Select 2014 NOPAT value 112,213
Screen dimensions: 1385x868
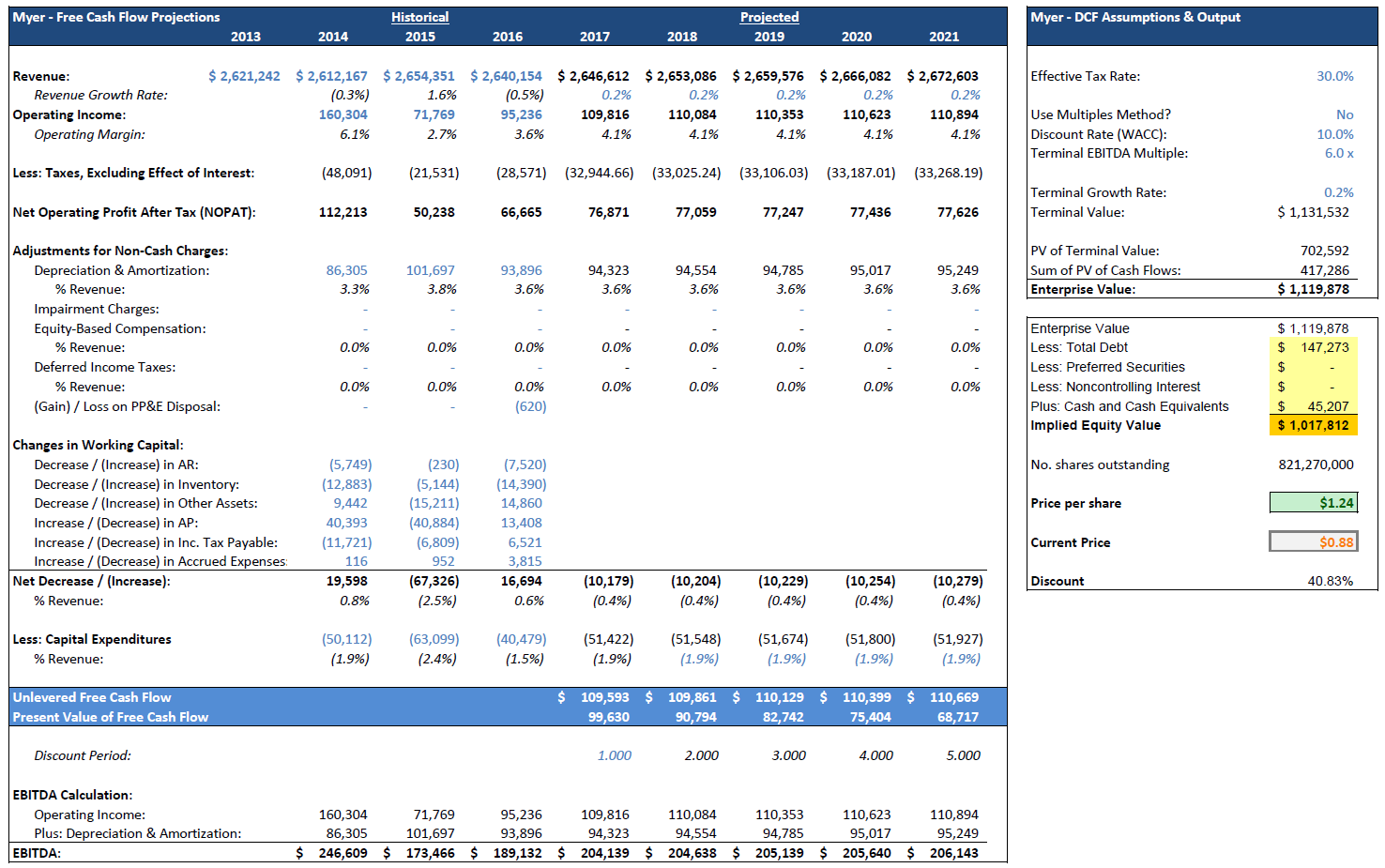pos(342,212)
